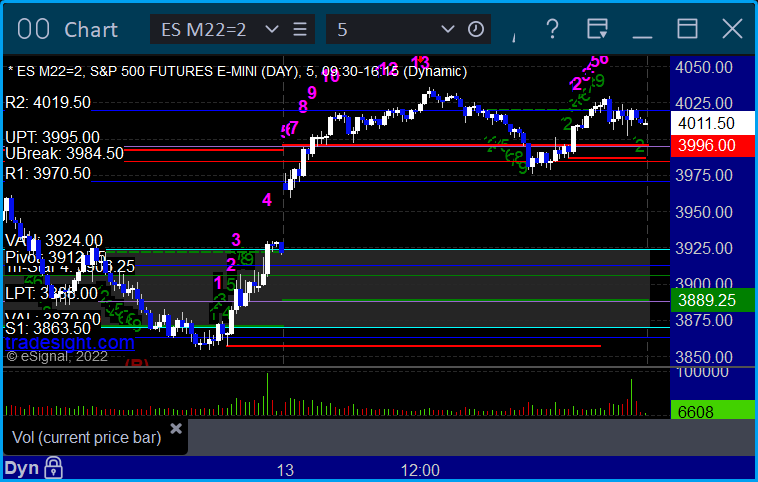
Task: Click the 4011.50 current price label
Action: point(707,123)
